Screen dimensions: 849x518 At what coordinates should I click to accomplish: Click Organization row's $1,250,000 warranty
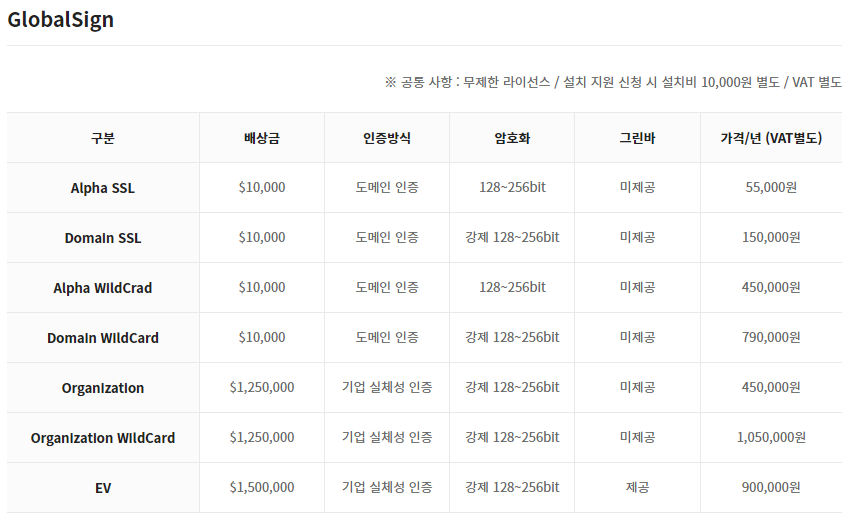point(262,387)
